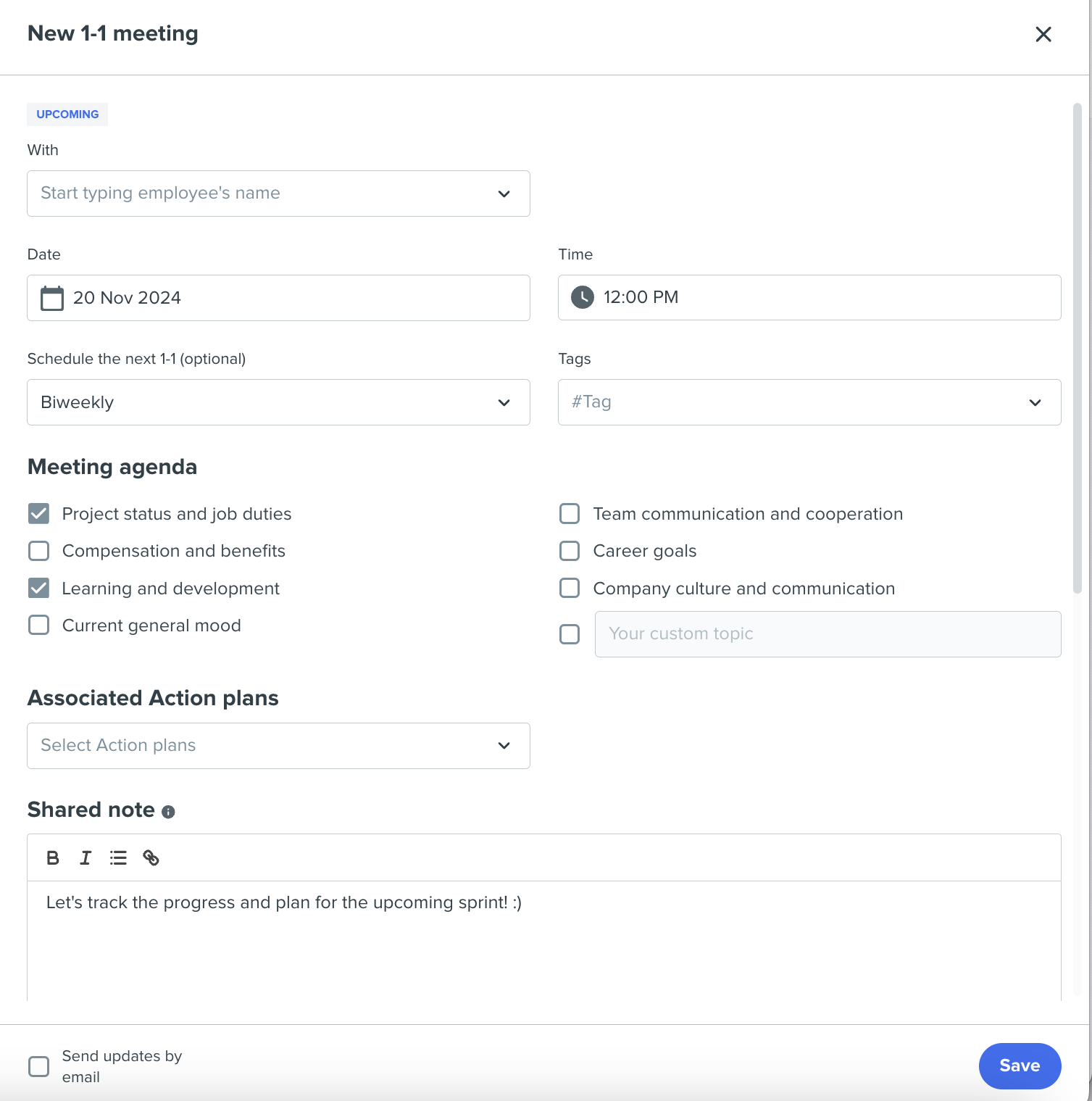Image resolution: width=1092 pixels, height=1101 pixels.
Task: Uncheck Project status and job duties
Action: tap(39, 514)
